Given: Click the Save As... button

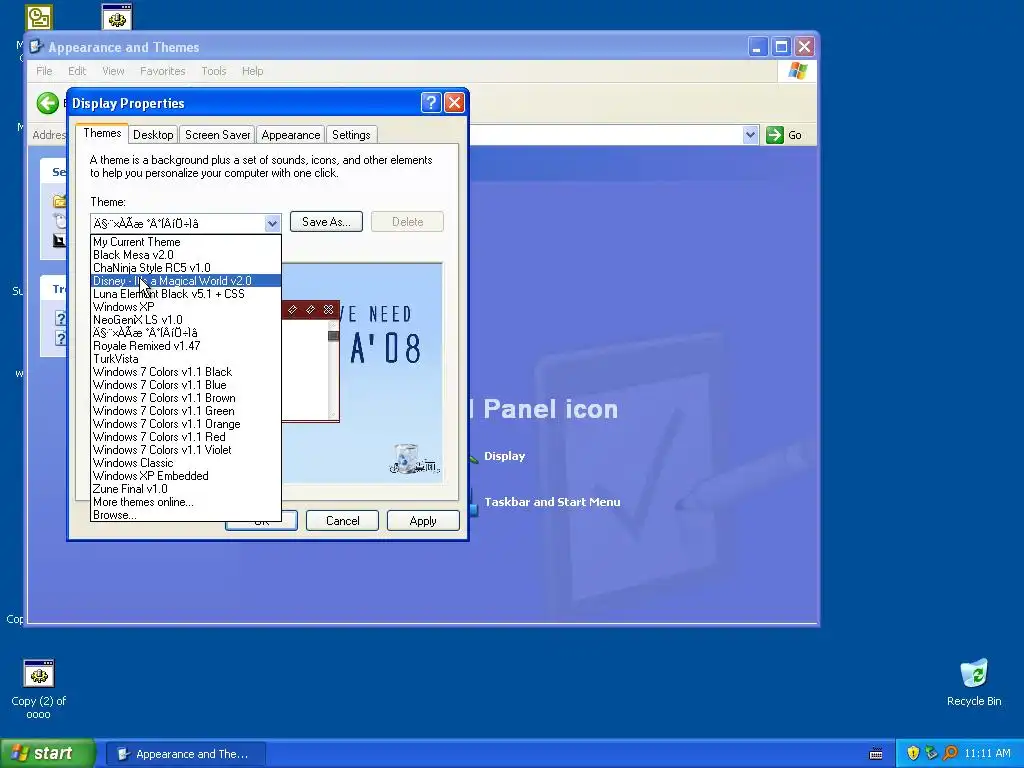Looking at the screenshot, I should pyautogui.click(x=326, y=222).
